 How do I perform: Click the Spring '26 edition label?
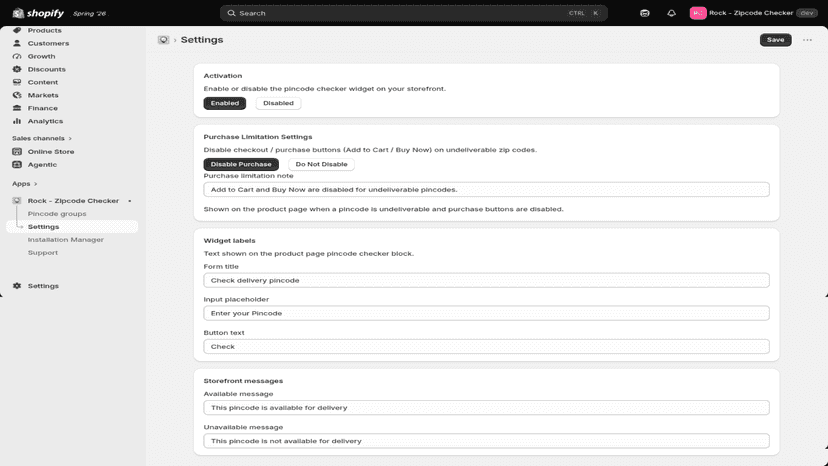coord(89,14)
